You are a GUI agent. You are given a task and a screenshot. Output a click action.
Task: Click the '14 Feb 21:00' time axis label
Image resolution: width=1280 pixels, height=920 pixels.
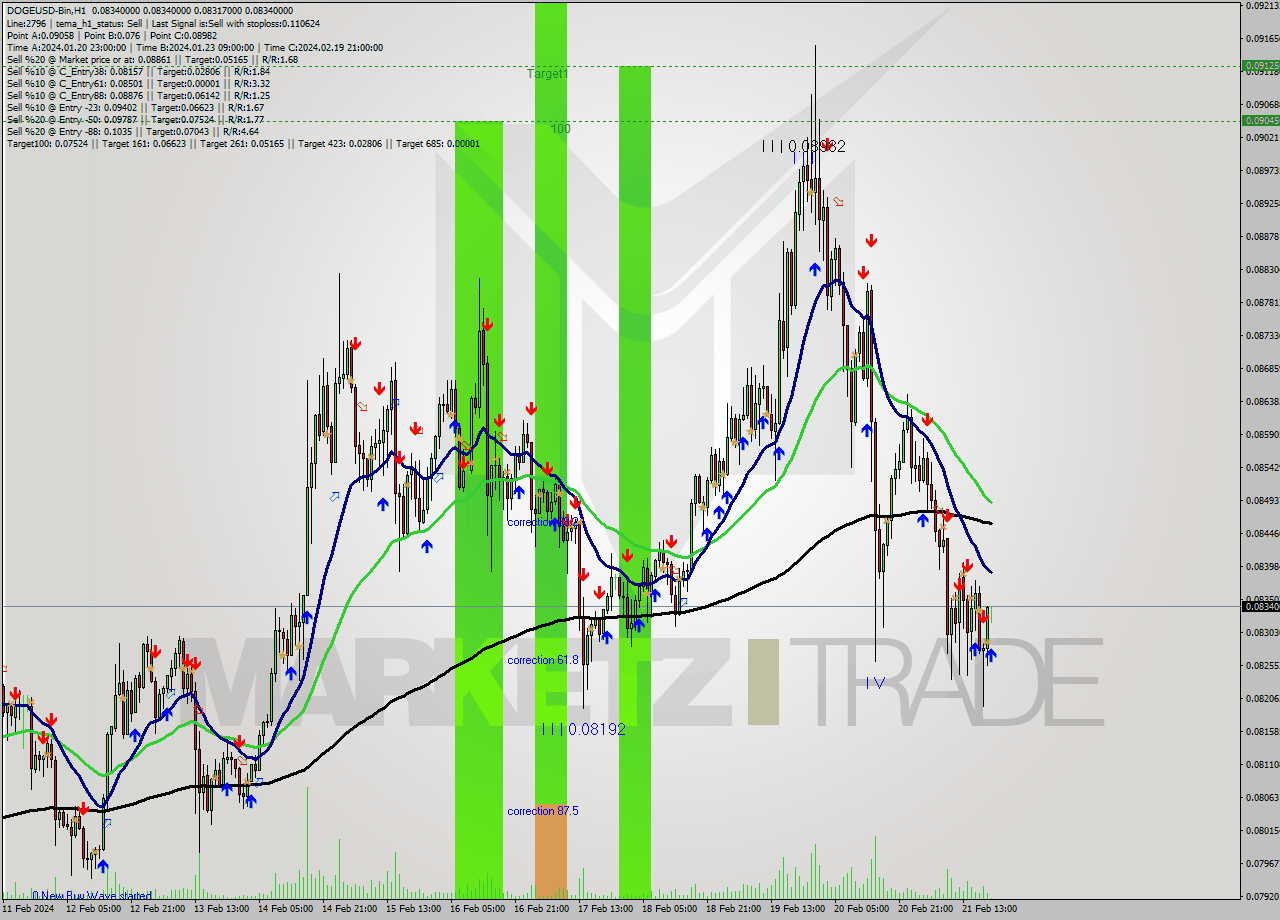point(350,909)
